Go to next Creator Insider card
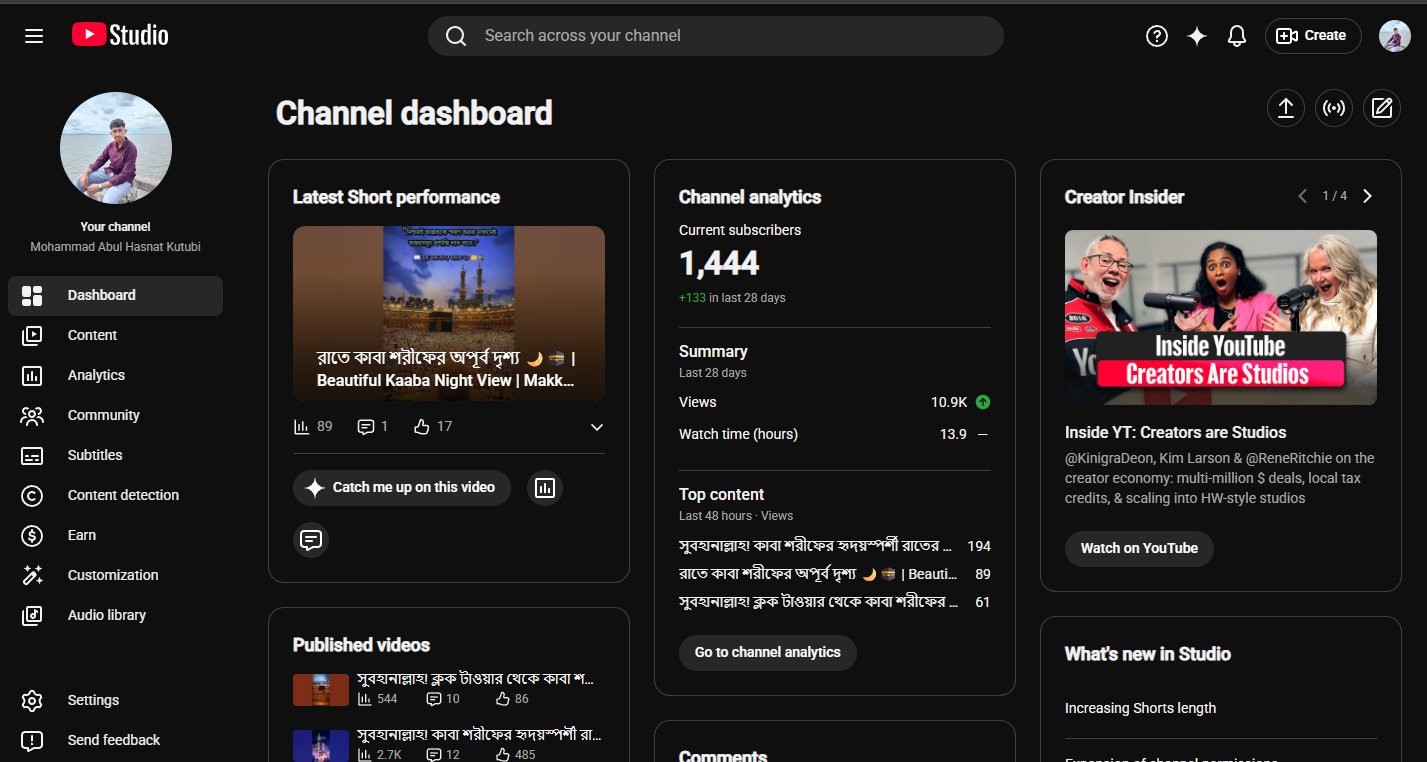1427x762 pixels. pyautogui.click(x=1368, y=196)
